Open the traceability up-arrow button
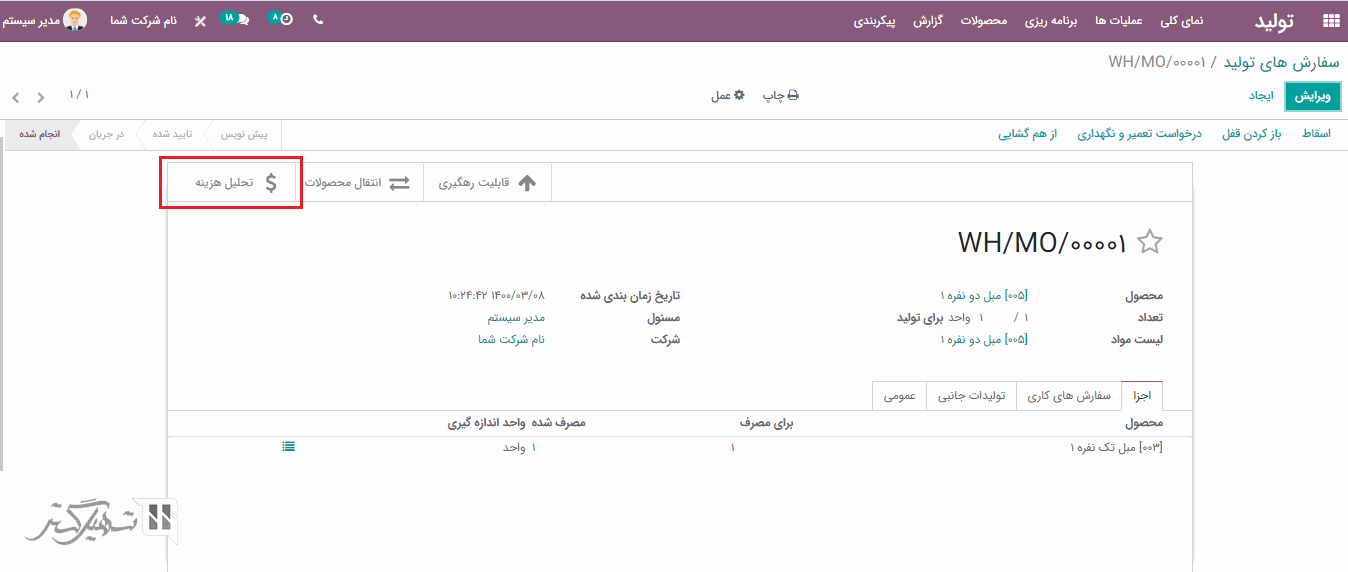This screenshot has width=1348, height=572. 488,183
